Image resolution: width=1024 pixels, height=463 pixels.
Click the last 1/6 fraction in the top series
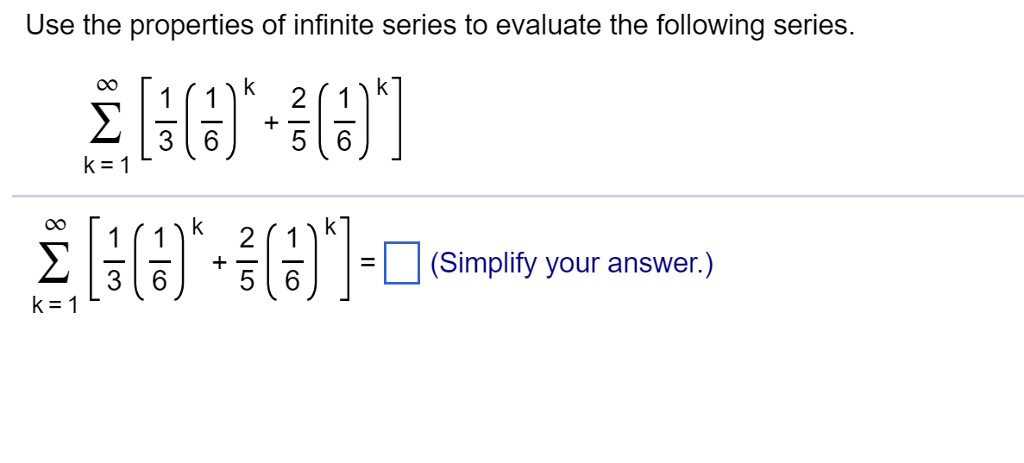pyautogui.click(x=345, y=122)
